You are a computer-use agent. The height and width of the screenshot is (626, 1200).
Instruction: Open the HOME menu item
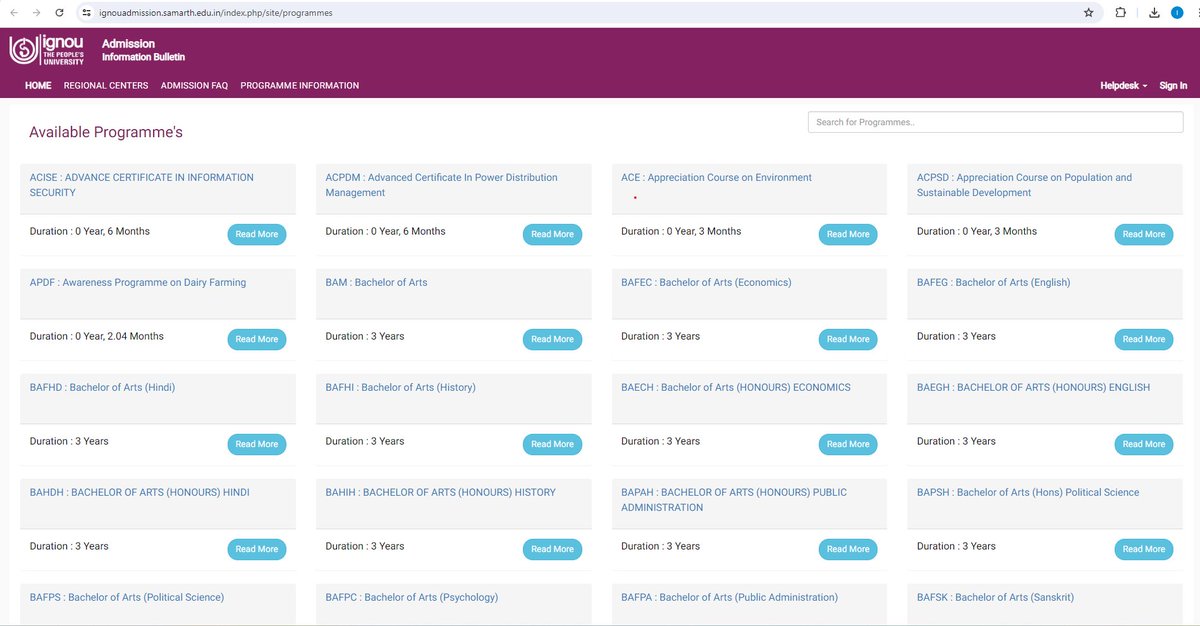tap(38, 86)
